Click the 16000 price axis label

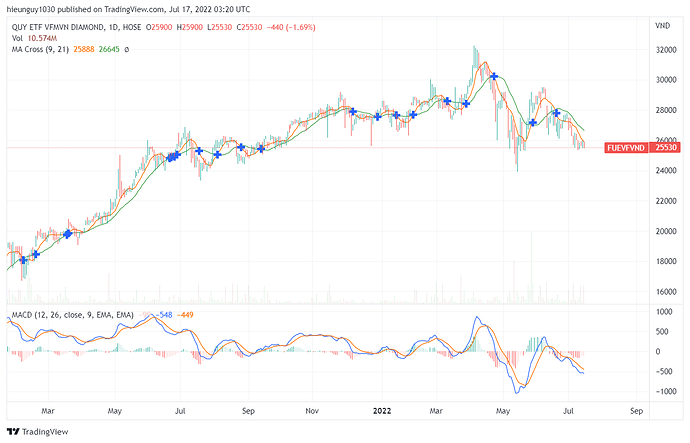(666, 292)
